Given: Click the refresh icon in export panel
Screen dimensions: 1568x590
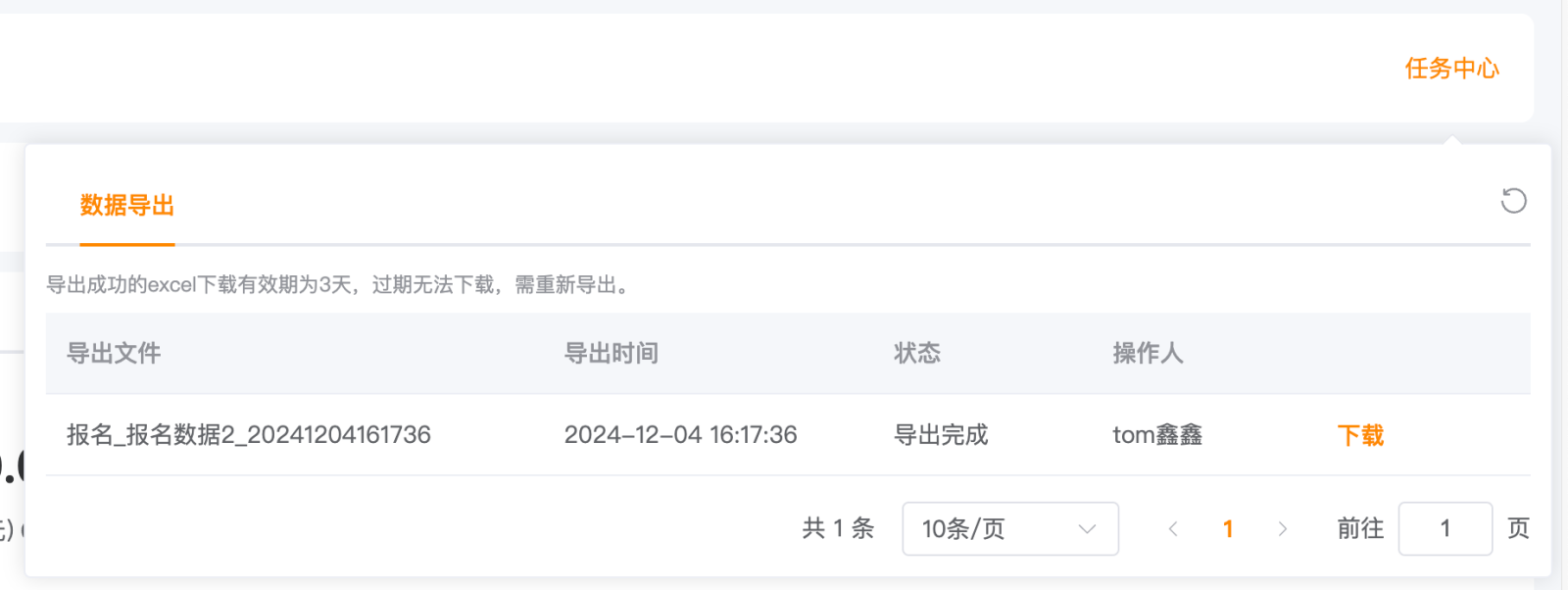Looking at the screenshot, I should coord(1513,201).
